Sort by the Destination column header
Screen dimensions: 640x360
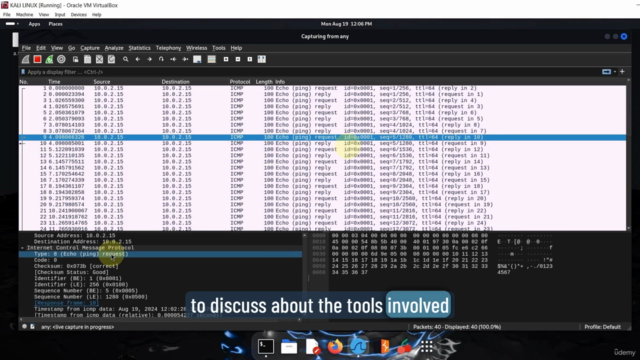coord(176,82)
